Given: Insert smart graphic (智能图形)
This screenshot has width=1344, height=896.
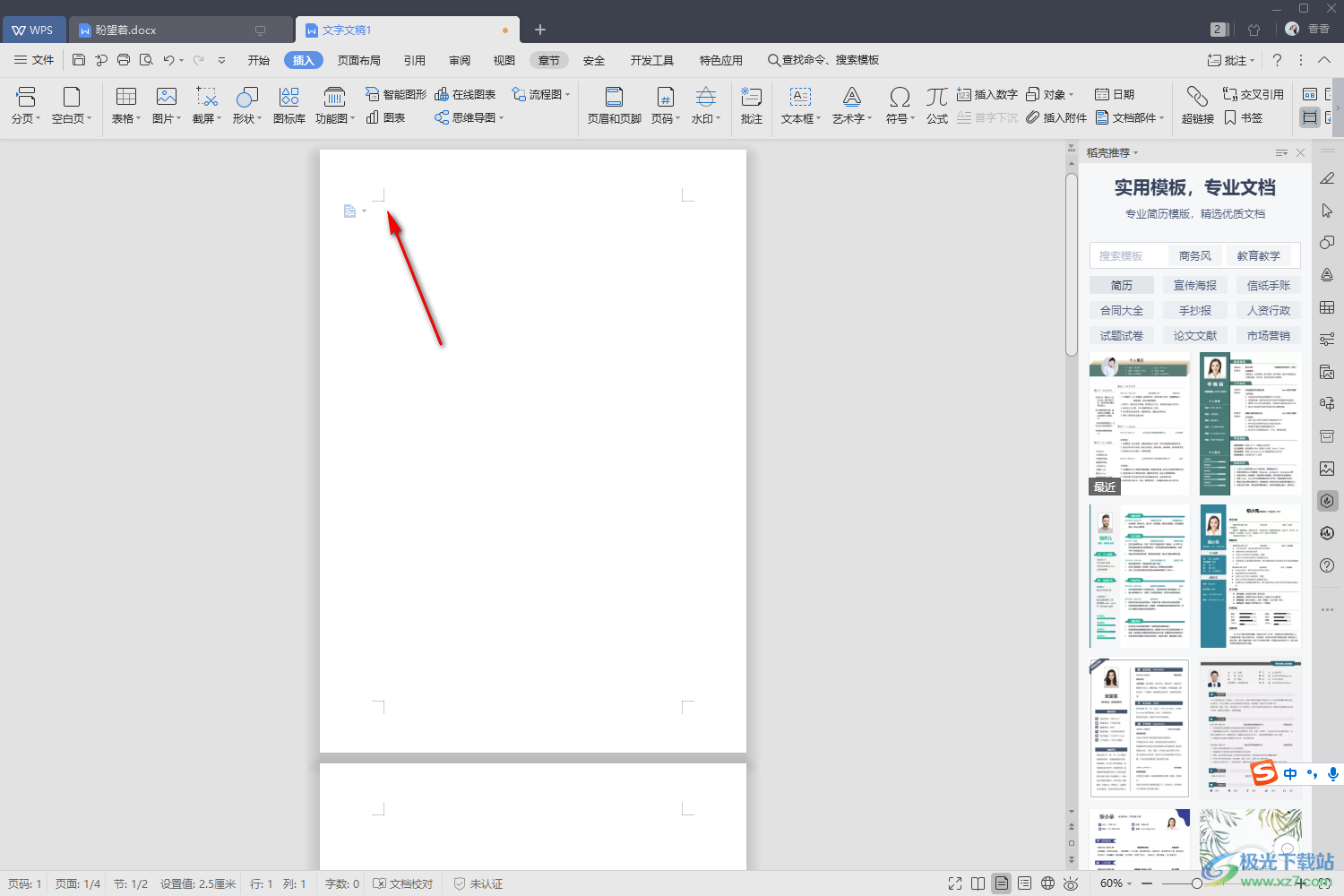Looking at the screenshot, I should point(396,94).
